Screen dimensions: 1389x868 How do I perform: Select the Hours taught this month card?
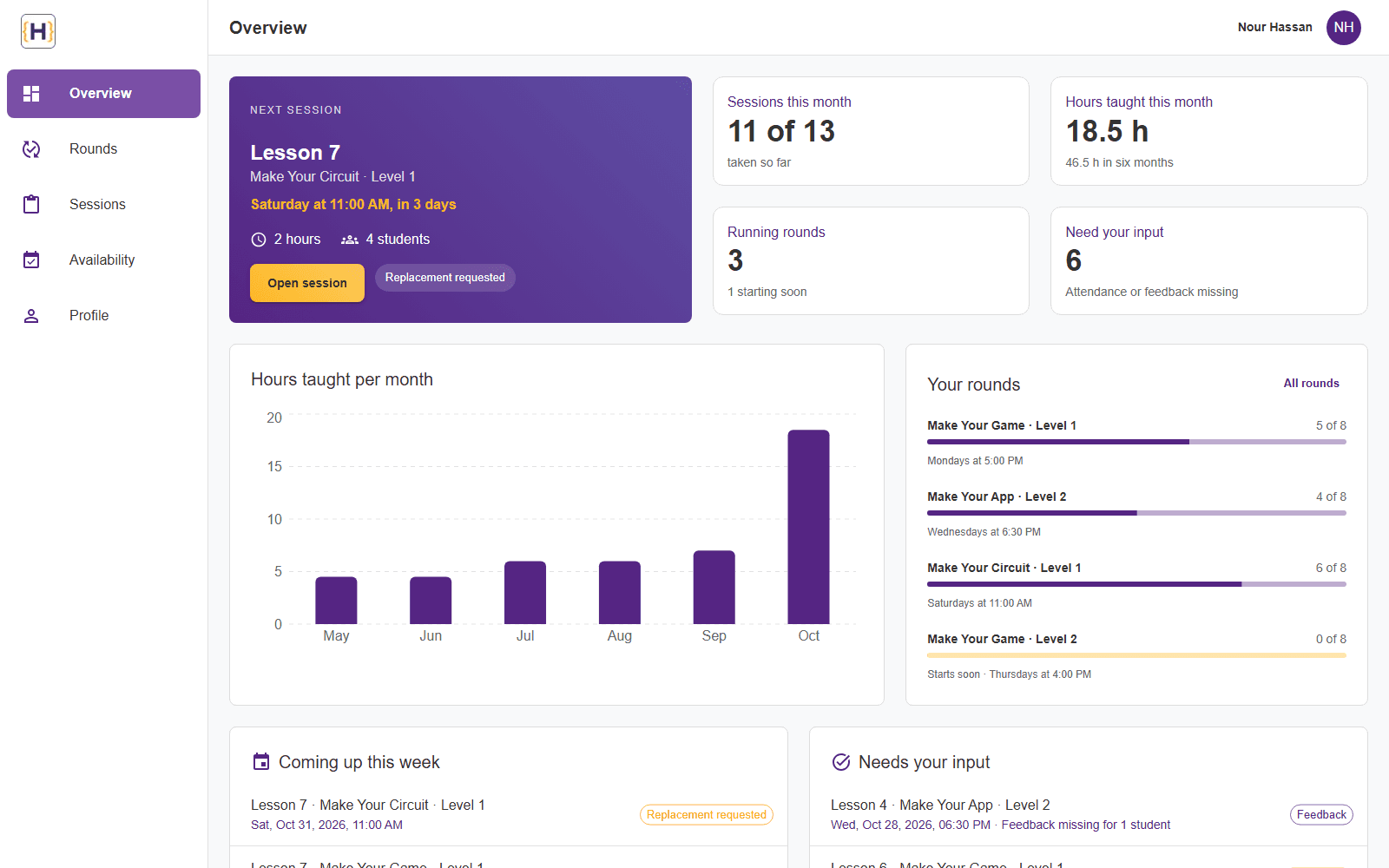(x=1209, y=131)
